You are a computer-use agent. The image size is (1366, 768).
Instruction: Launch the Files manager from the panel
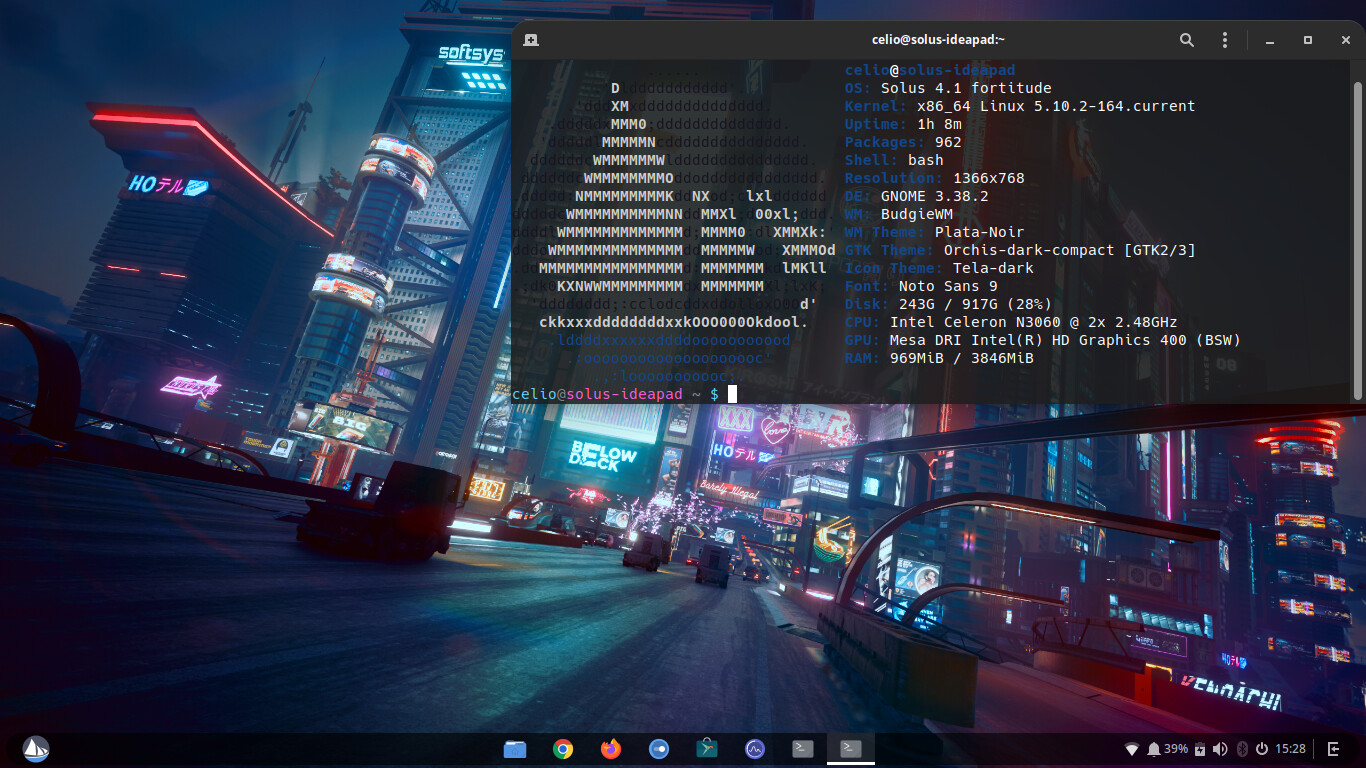[x=515, y=748]
